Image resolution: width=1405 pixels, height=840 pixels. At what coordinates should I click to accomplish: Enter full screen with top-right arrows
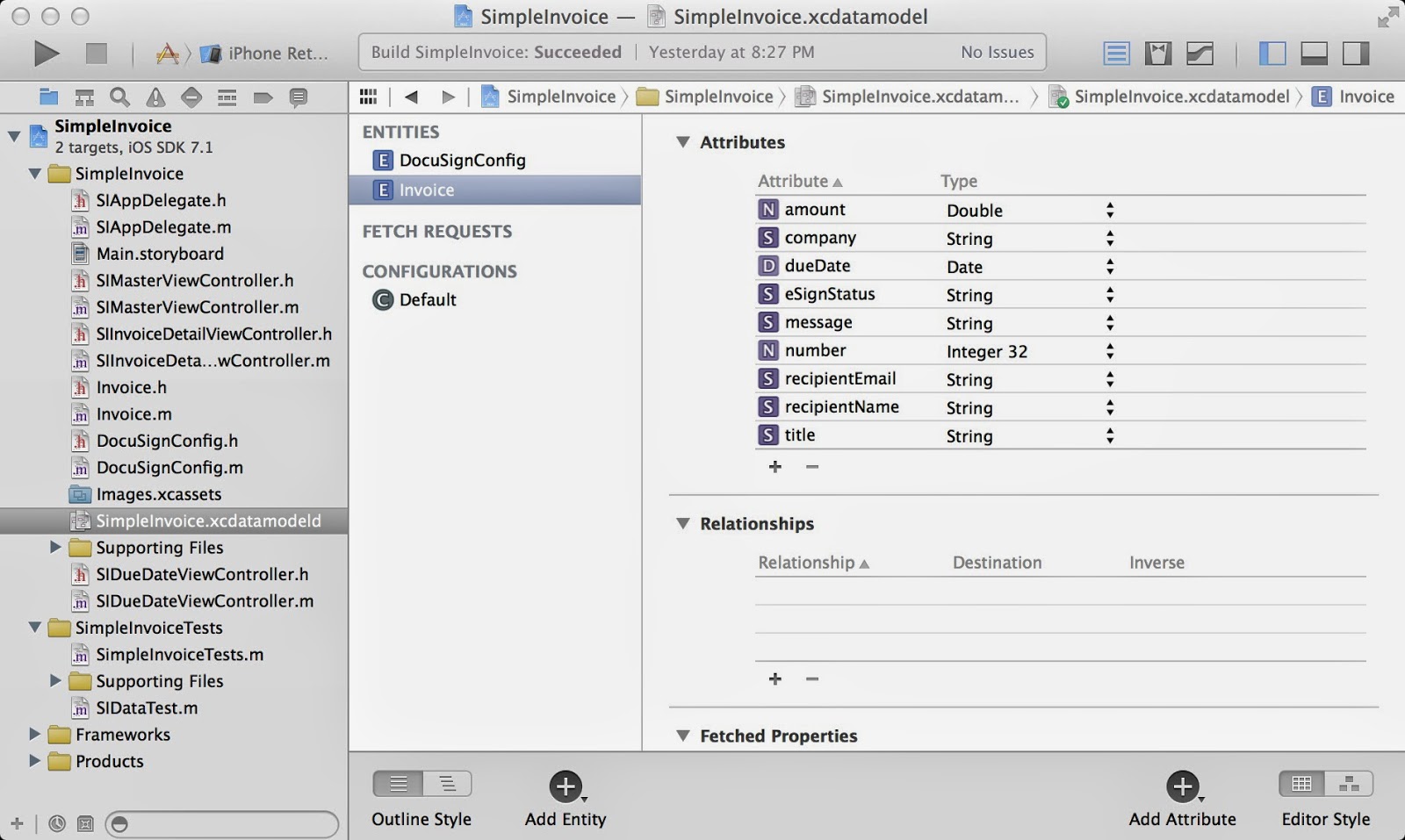tap(1387, 17)
